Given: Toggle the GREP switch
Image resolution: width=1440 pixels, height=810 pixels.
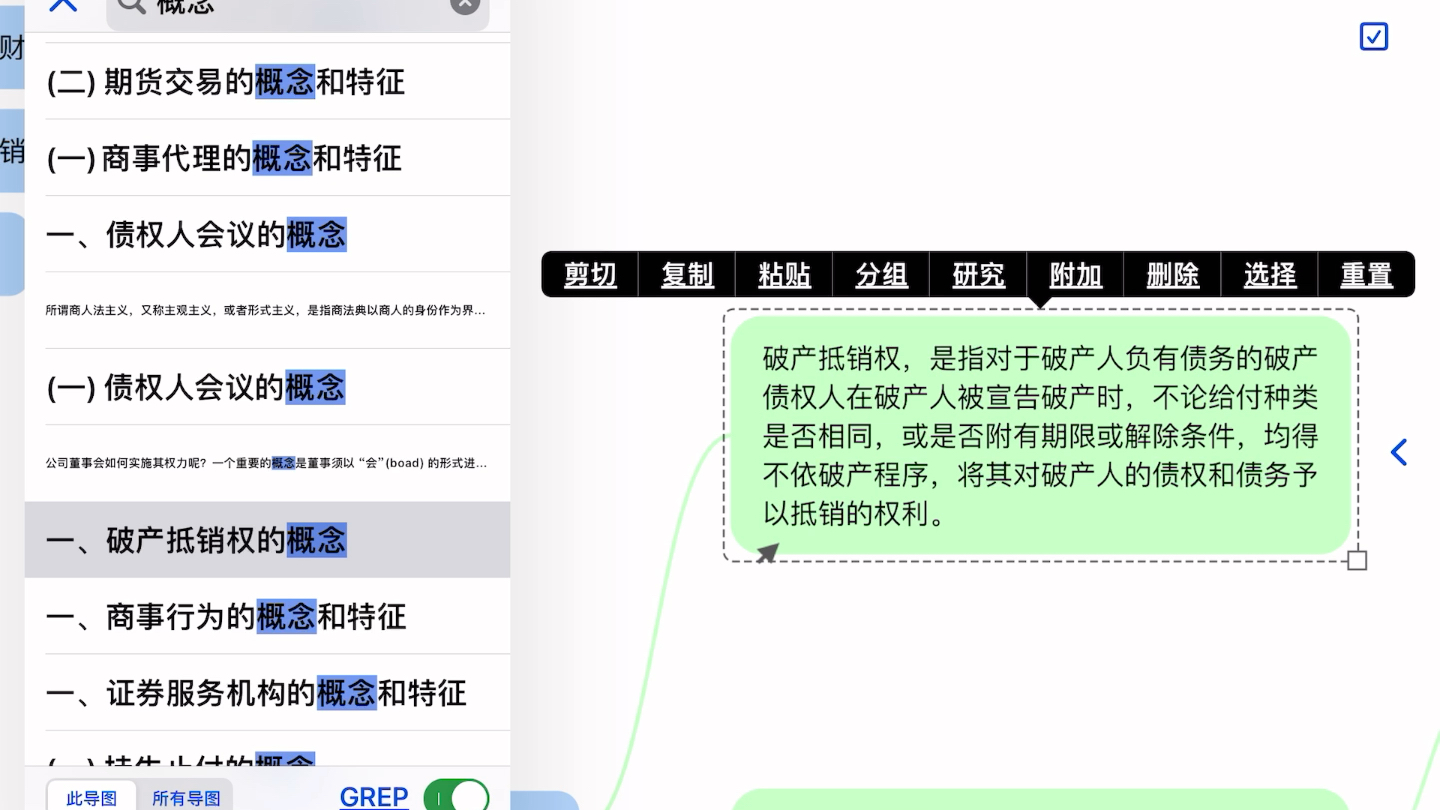Looking at the screenshot, I should click(457, 796).
